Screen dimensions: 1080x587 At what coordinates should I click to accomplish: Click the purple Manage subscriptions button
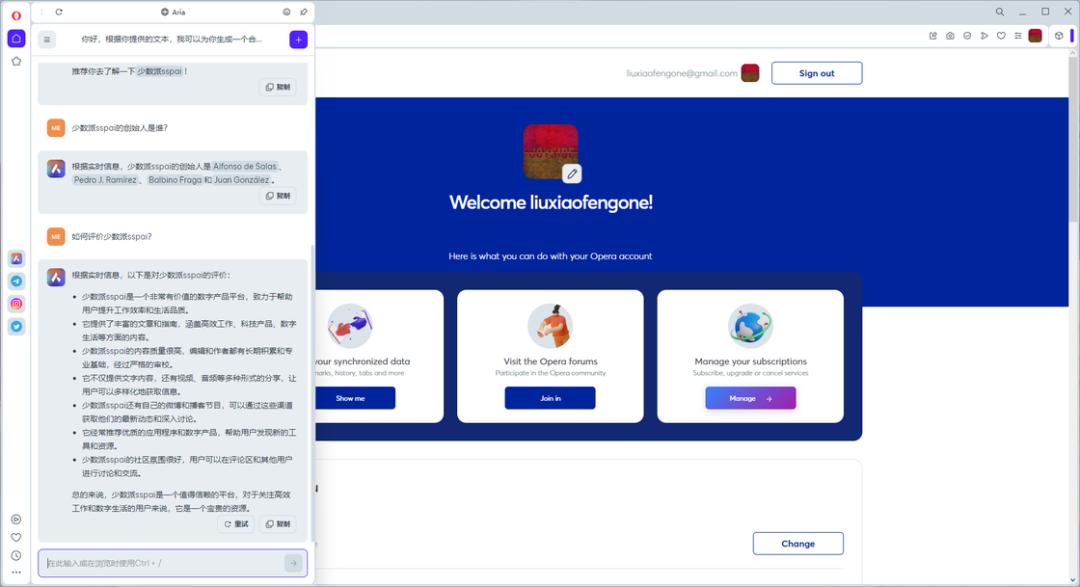(750, 398)
